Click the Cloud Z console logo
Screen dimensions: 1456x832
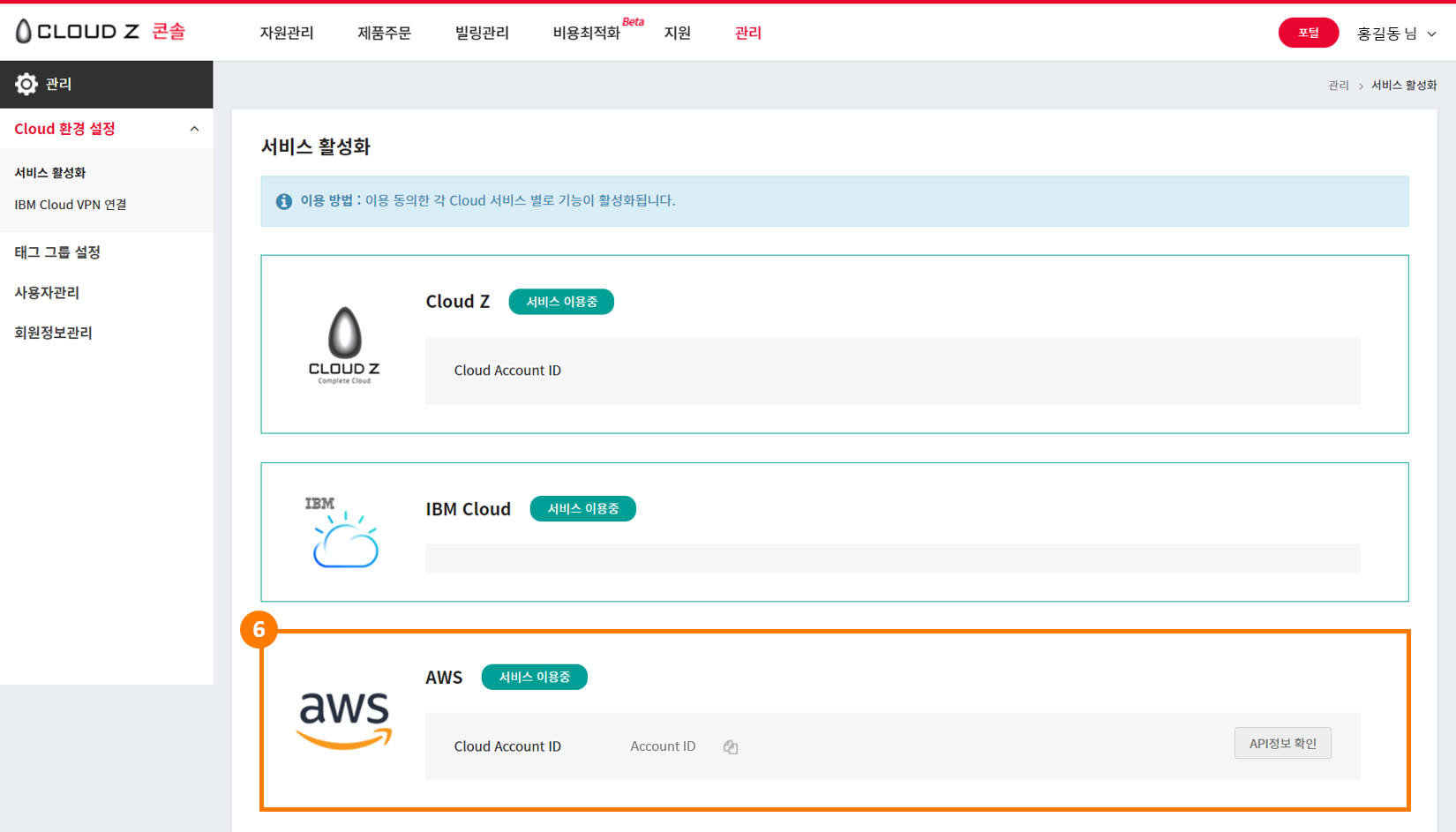coord(100,32)
